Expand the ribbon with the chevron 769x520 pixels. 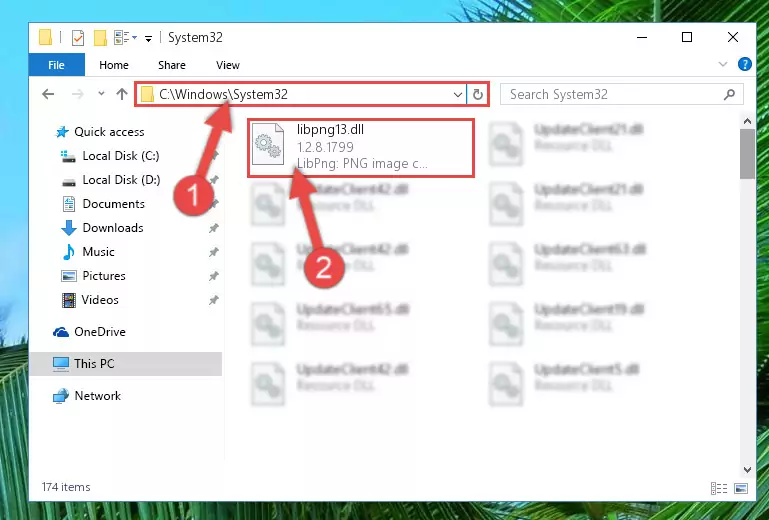click(722, 64)
